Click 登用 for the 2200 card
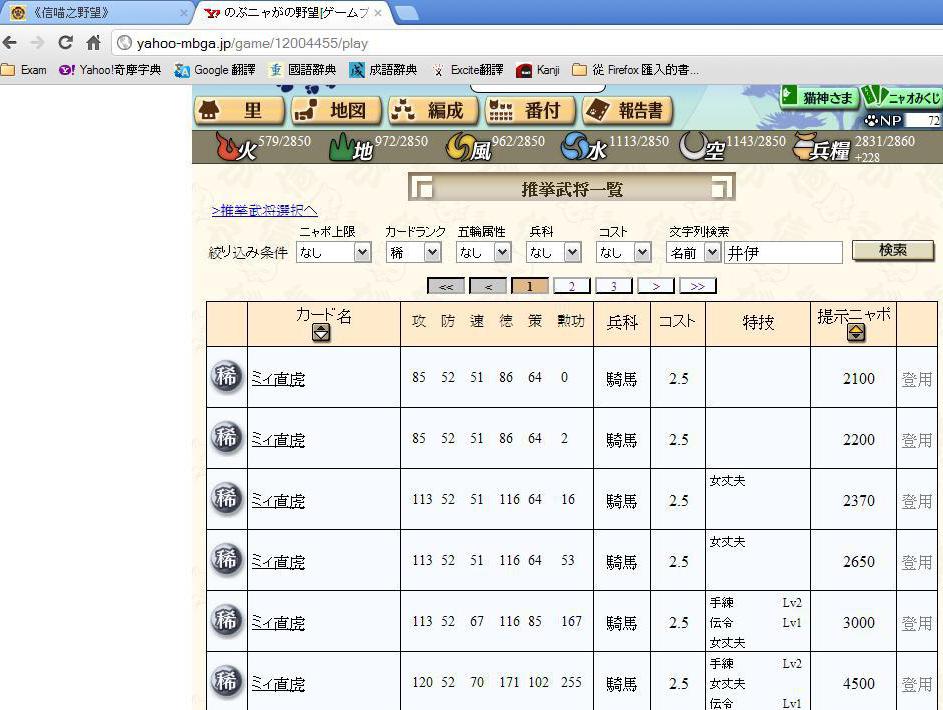The height and width of the screenshot is (710, 943). pos(917,441)
